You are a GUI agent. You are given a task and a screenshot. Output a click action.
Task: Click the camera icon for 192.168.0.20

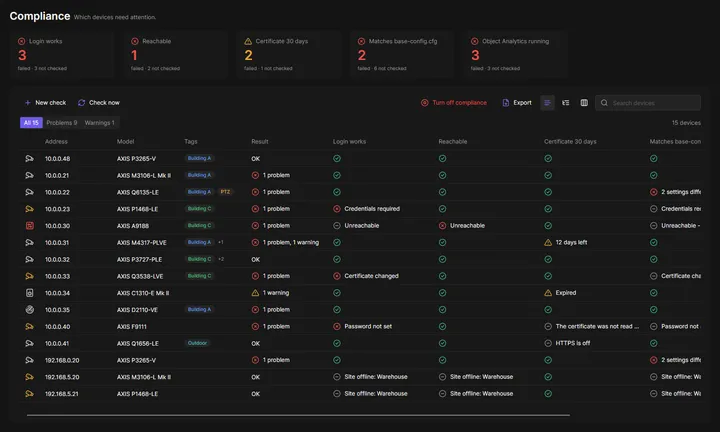[x=29, y=360]
